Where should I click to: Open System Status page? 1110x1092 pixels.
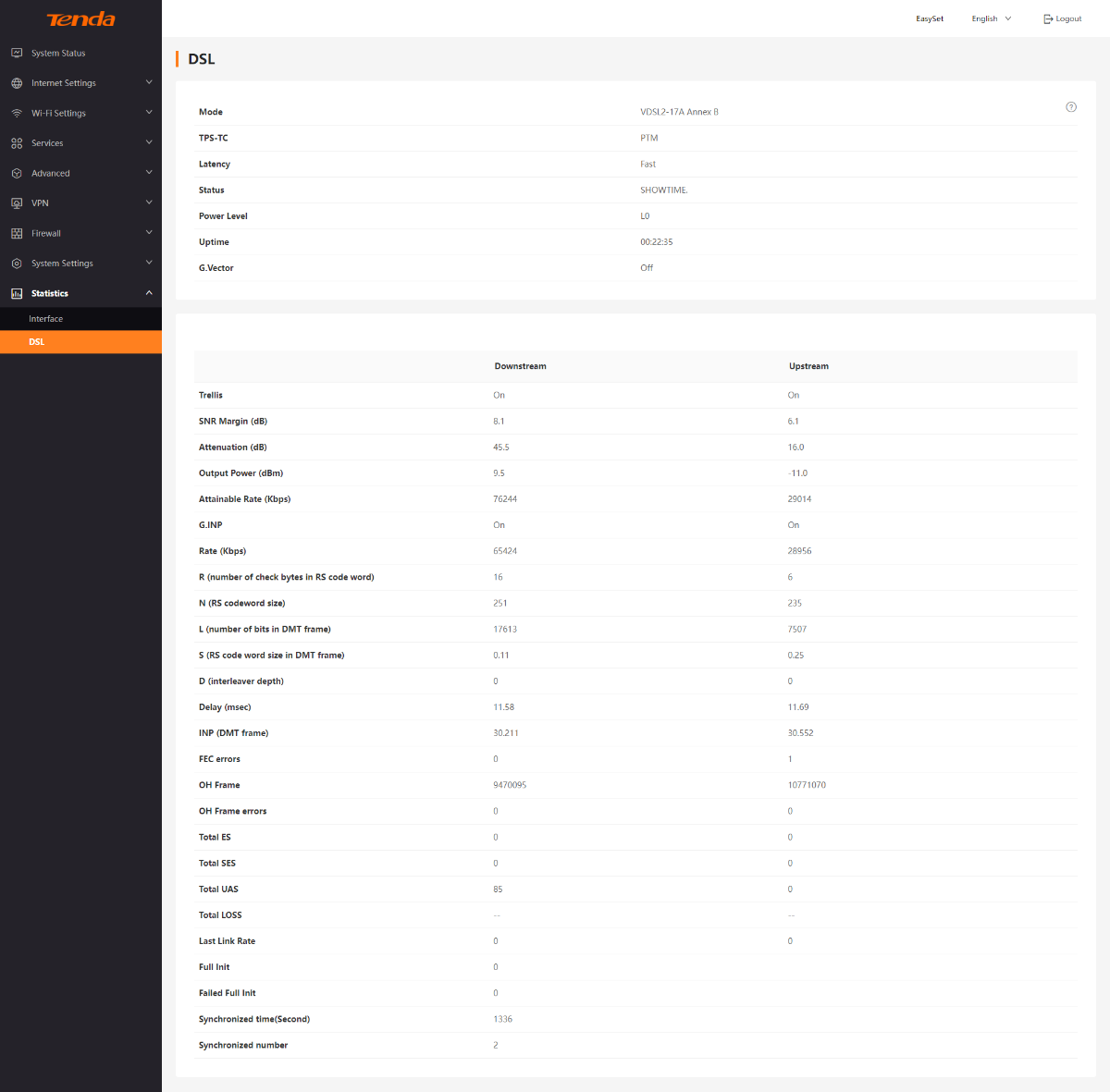point(80,53)
